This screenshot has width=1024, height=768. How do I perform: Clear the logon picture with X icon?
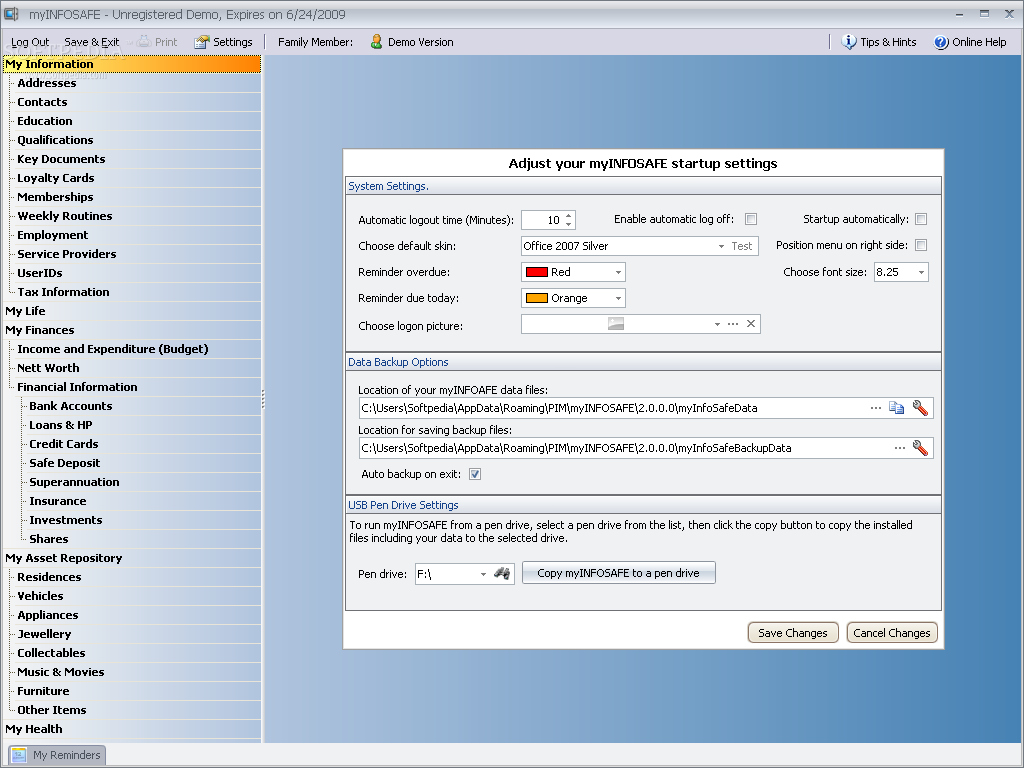click(751, 324)
